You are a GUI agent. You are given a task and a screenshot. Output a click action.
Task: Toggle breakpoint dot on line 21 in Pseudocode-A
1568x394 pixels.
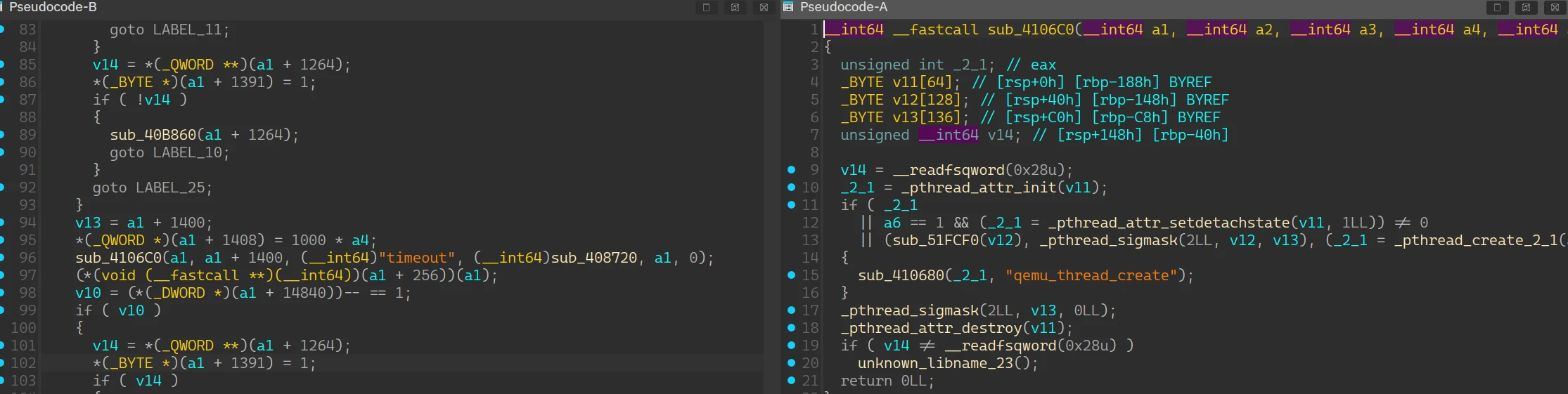coord(791,381)
